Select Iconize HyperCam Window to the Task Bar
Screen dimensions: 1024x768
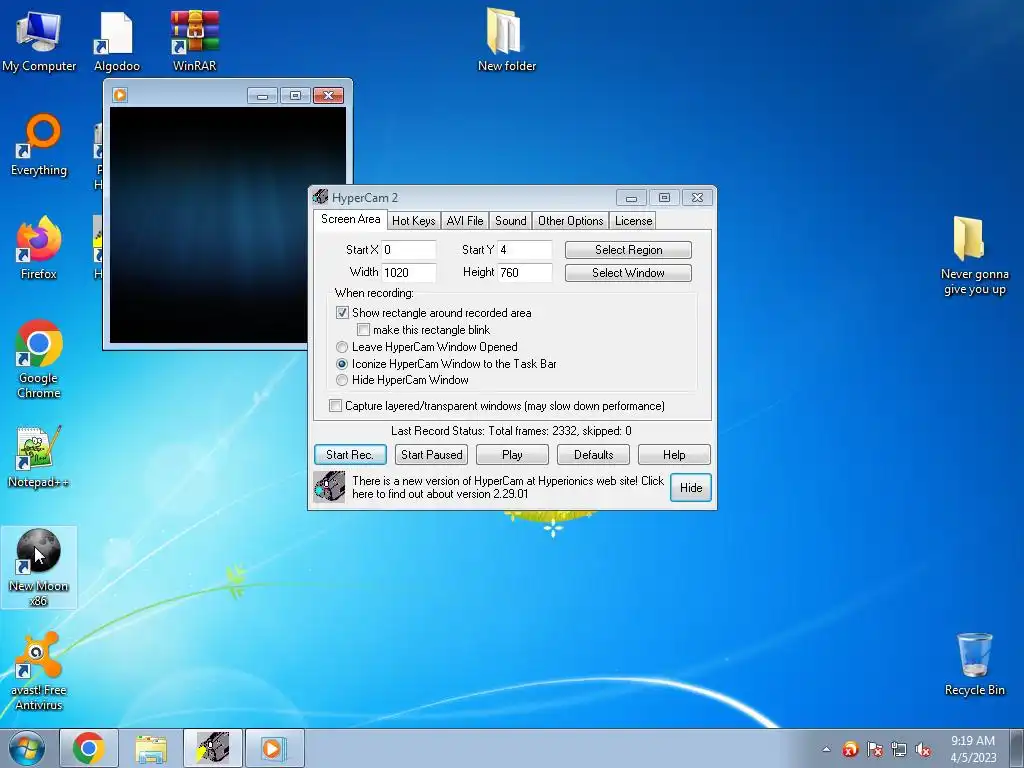(342, 364)
